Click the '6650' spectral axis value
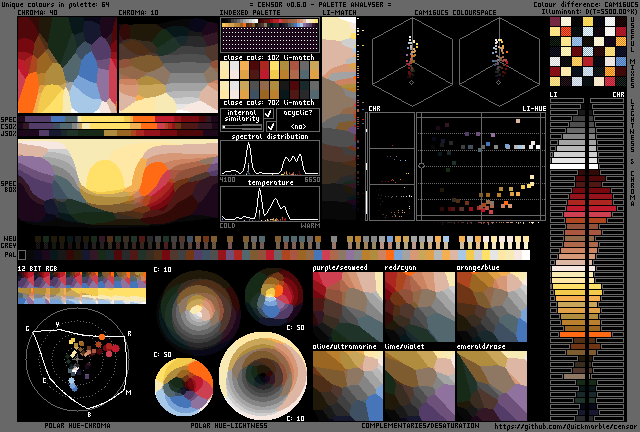Image resolution: width=640 pixels, height=432 pixels. [x=312, y=180]
